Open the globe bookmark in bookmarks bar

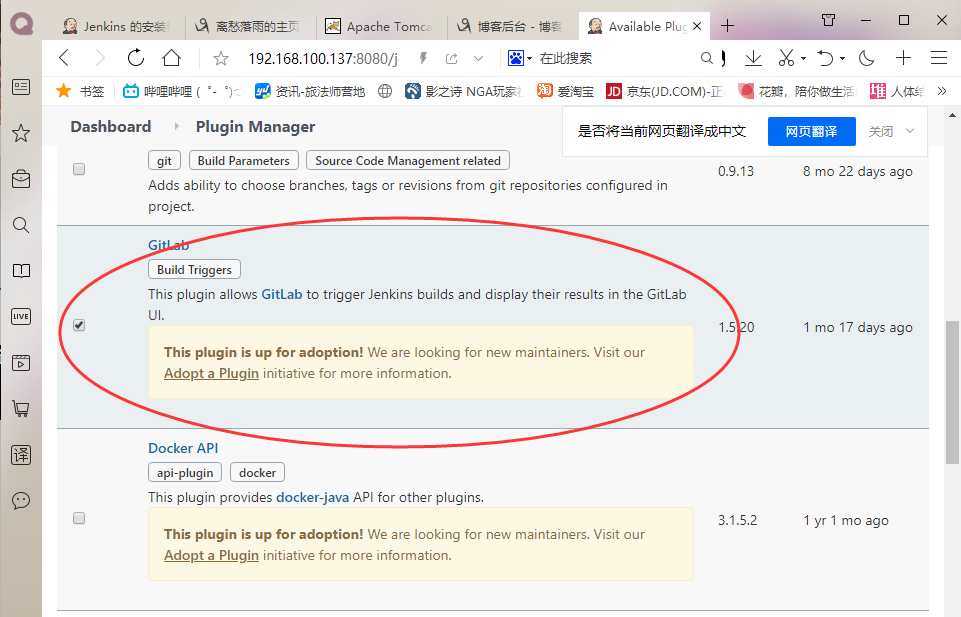click(x=385, y=91)
